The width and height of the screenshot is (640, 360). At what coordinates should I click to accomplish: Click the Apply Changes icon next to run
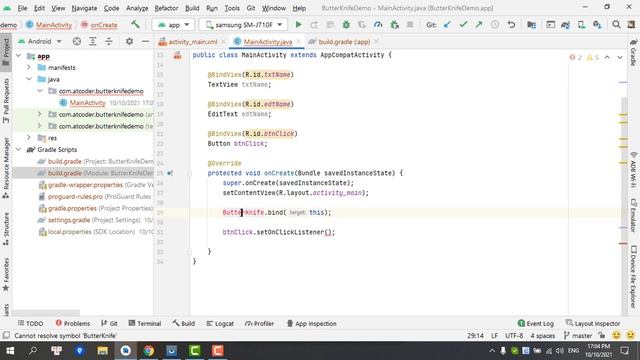[x=314, y=25]
